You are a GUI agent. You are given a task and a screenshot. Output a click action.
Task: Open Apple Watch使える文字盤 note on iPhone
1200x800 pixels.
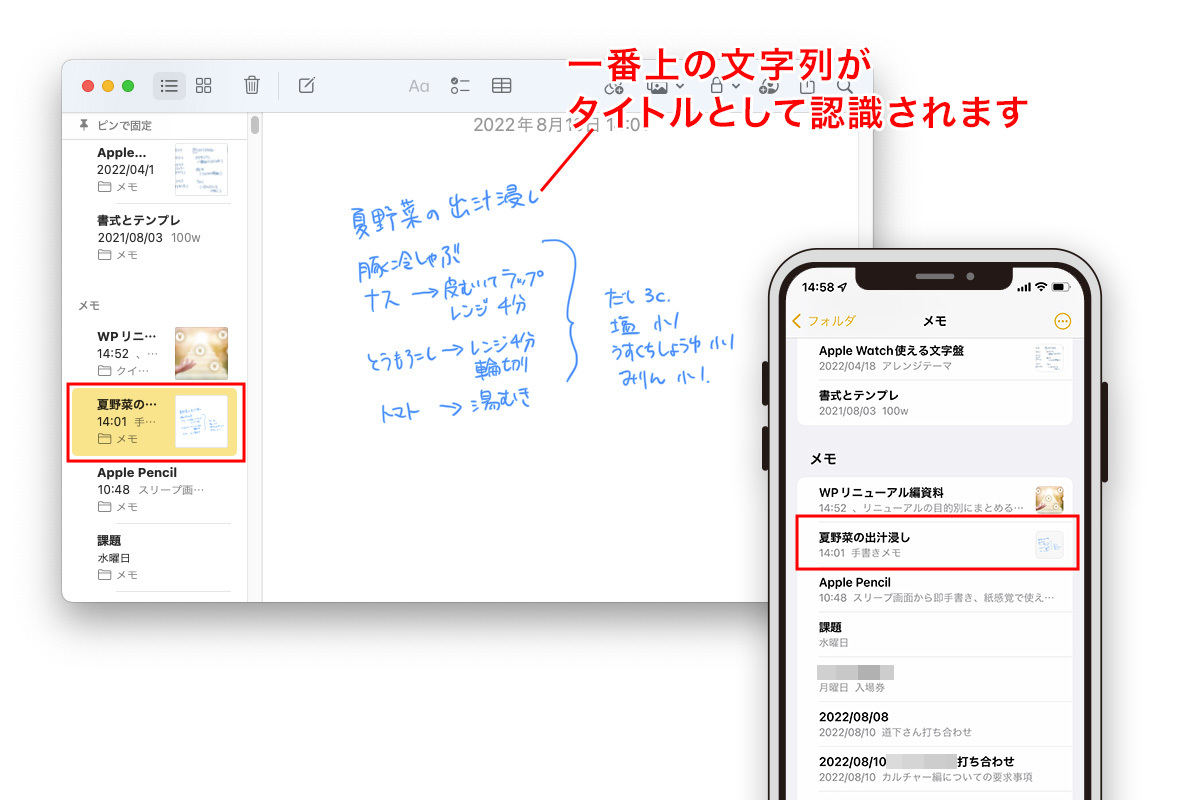[x=934, y=358]
